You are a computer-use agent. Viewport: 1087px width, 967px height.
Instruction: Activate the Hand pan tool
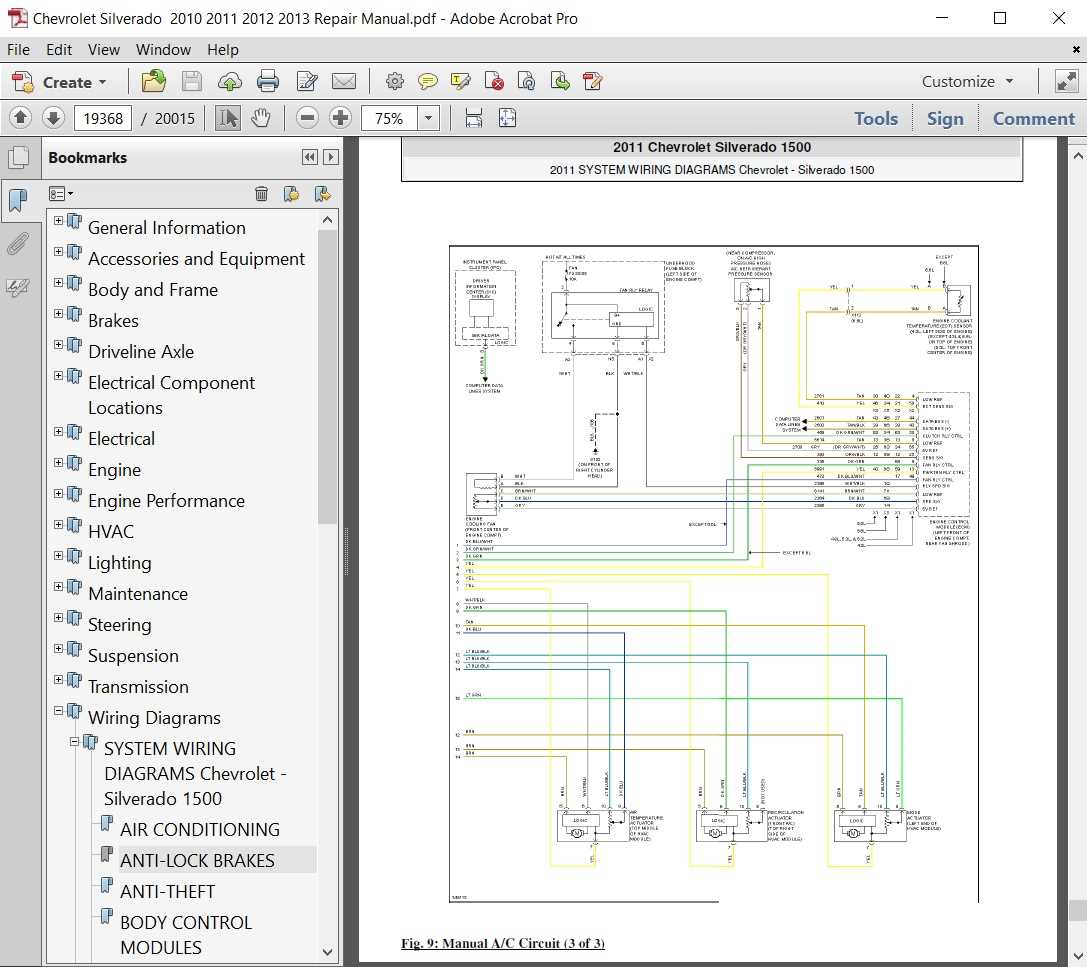pos(261,118)
